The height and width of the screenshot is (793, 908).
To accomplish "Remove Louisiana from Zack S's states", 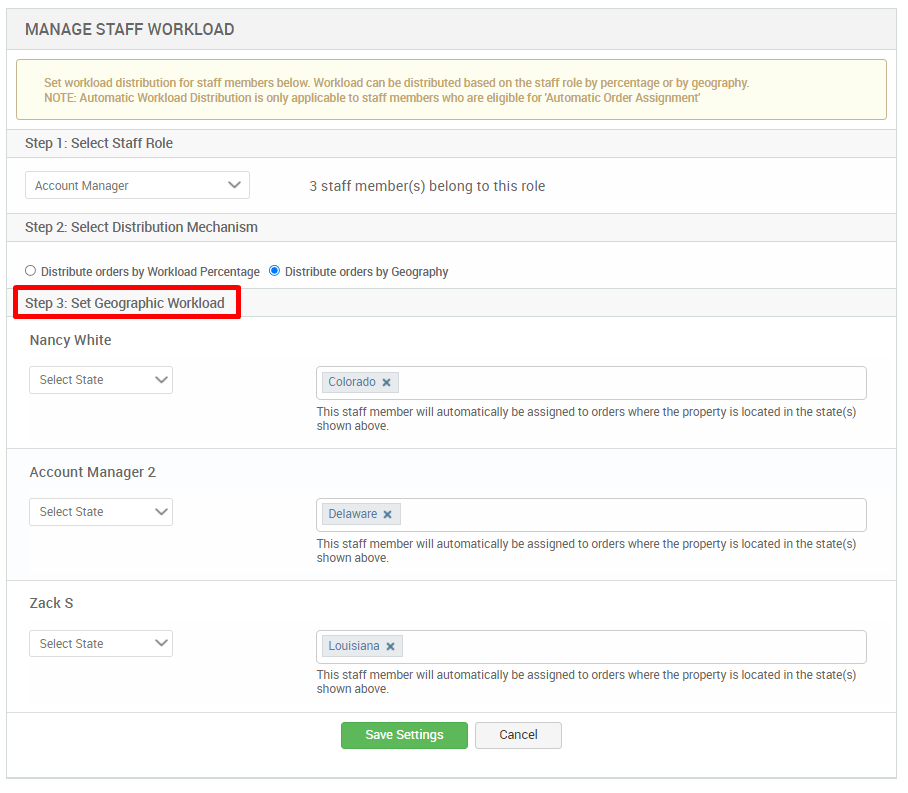I will (x=390, y=646).
